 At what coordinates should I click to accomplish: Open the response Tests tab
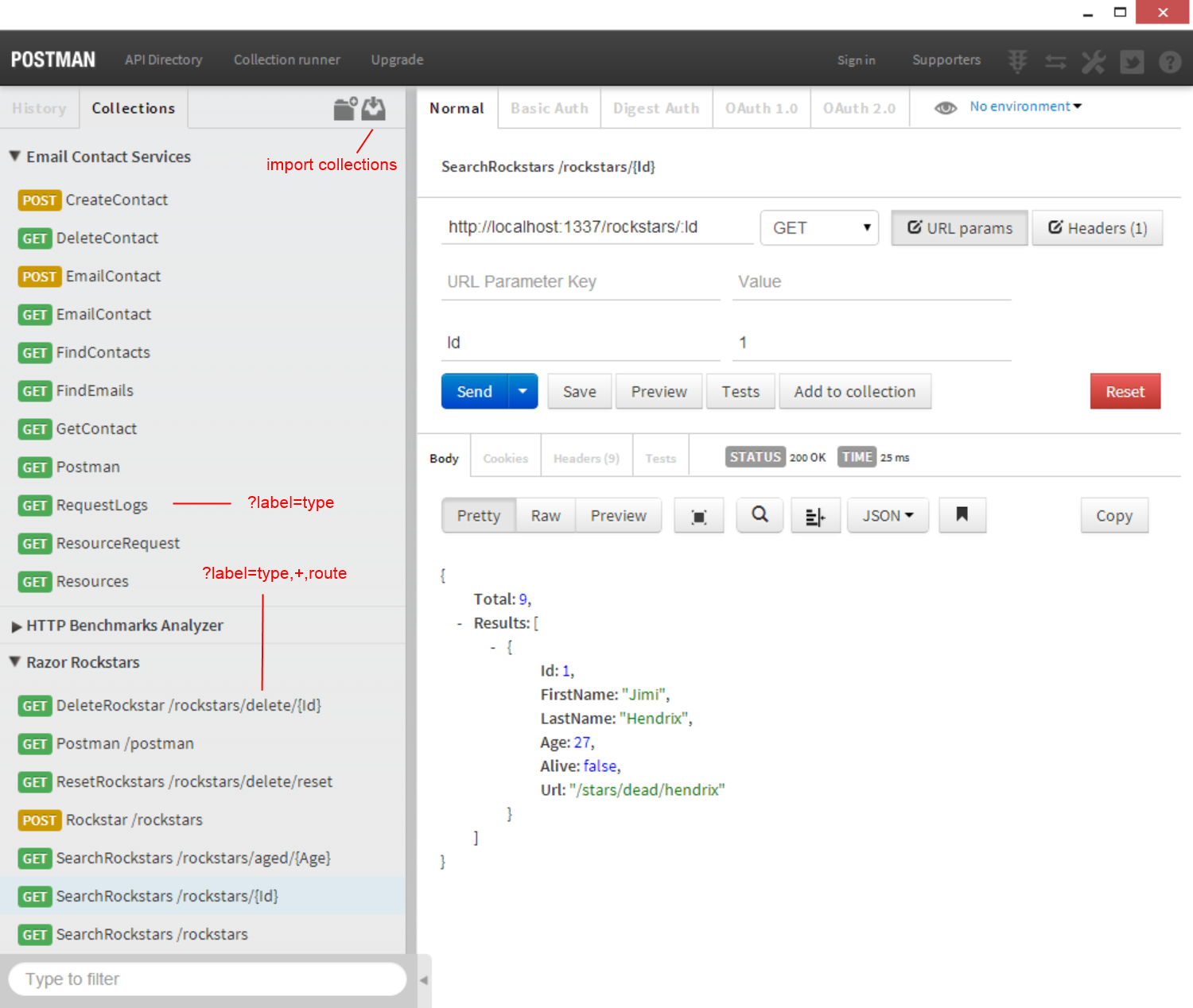[x=661, y=459]
